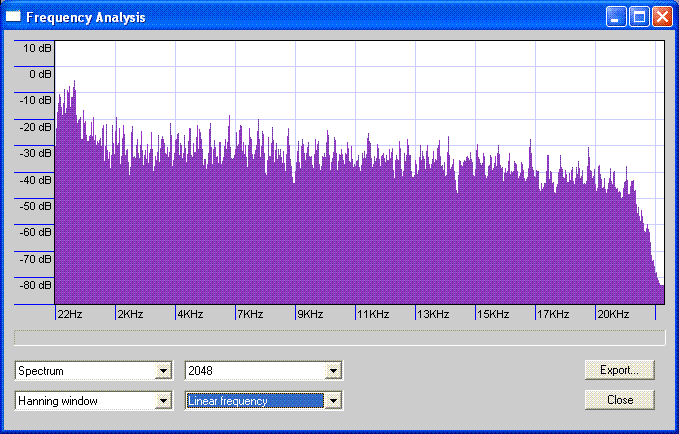Expand the Linear frequency axis dropdown arrow

(333, 401)
